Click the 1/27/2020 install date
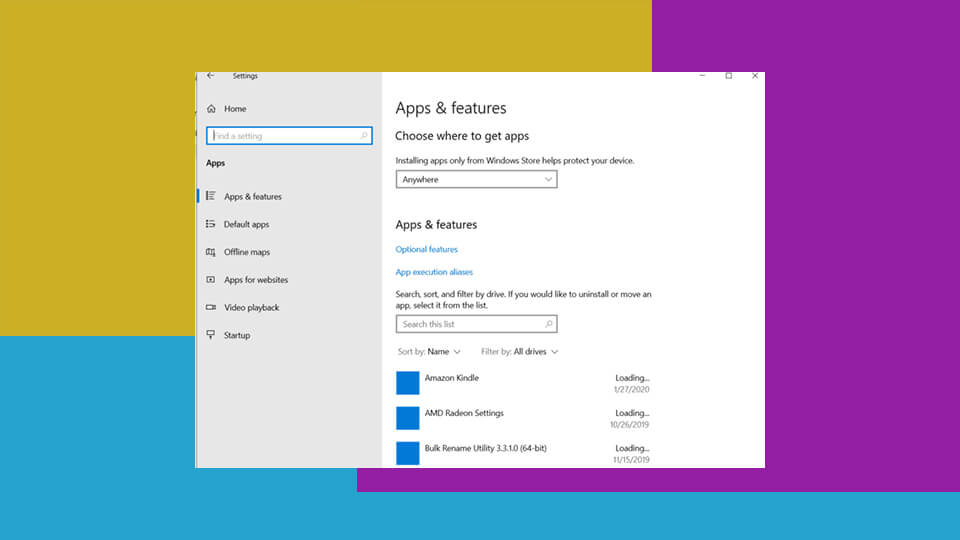Viewport: 960px width, 540px height. coord(632,389)
